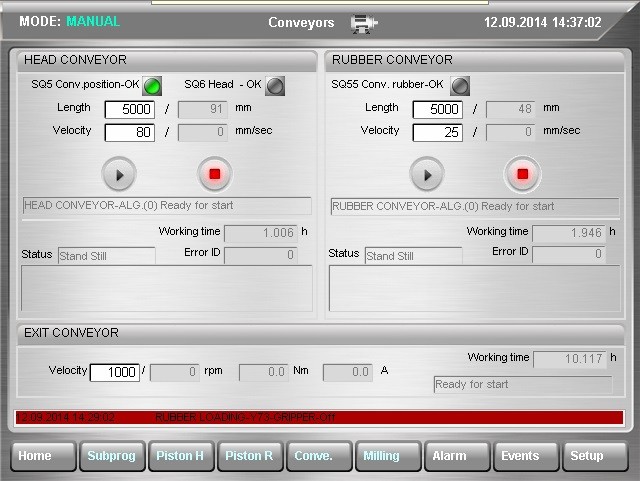Click the Conveyors page title
640x481 pixels.
click(x=301, y=23)
